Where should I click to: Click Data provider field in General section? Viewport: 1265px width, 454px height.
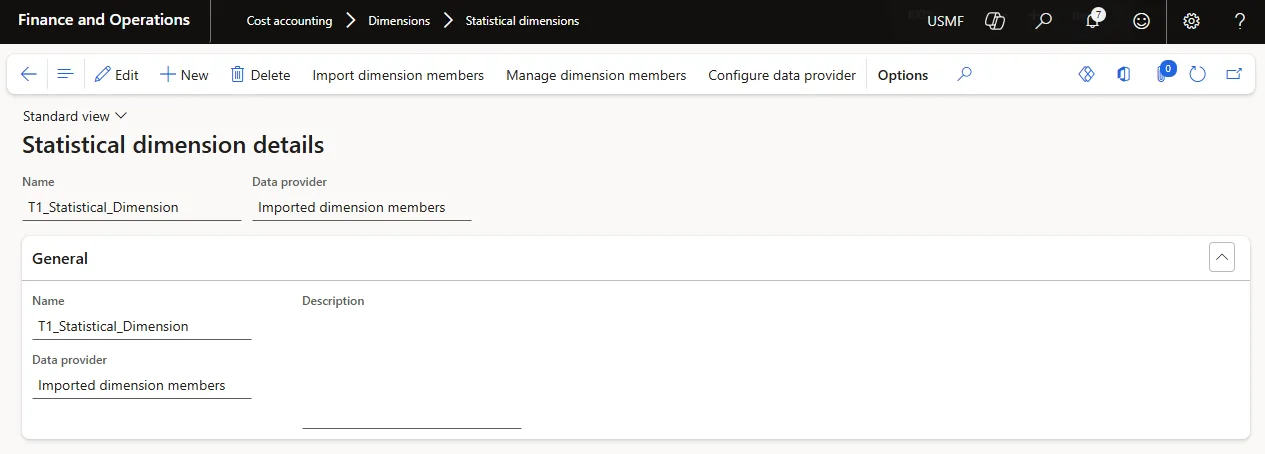coord(142,385)
